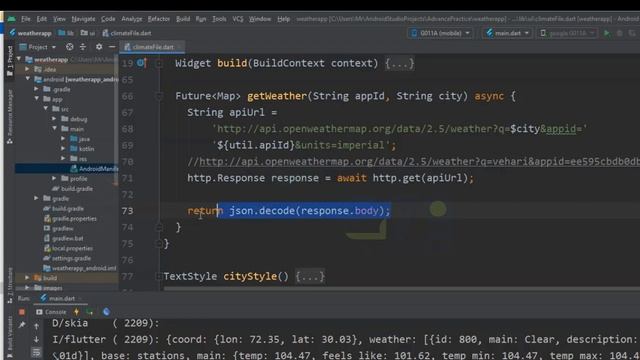Screen dimensions: 640x360
Task: Expand folded build method body on line 19
Action: [x=400, y=63]
